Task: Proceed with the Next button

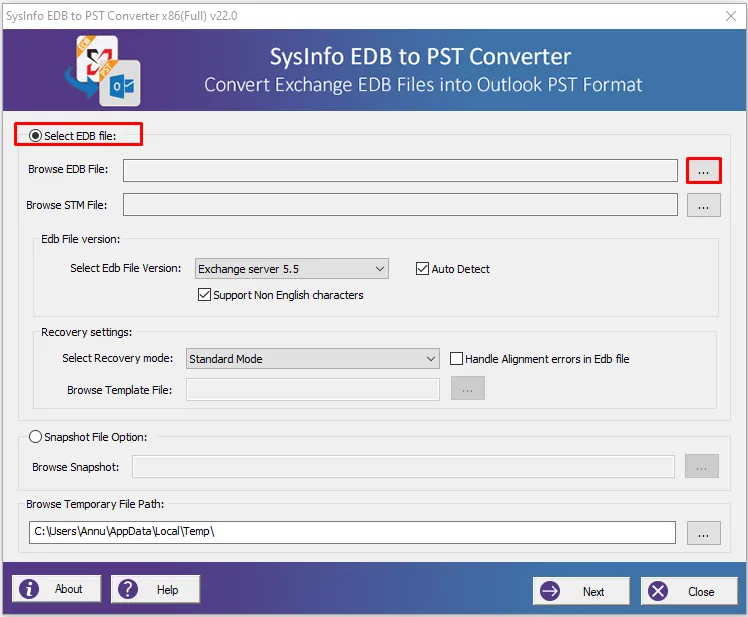Action: pos(581,591)
